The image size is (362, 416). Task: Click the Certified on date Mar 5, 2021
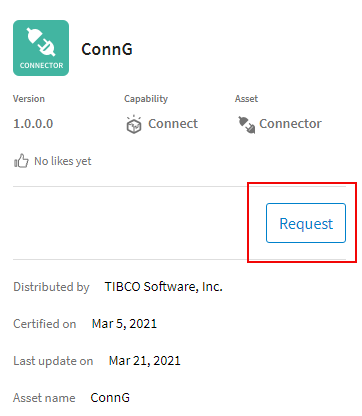click(124, 324)
